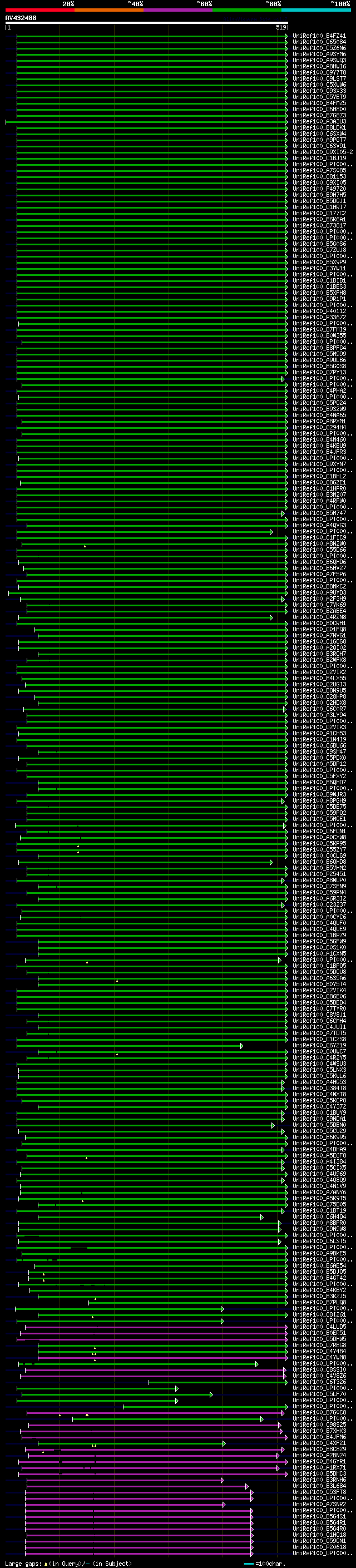Click the UniRef100_Q5DEN0 alignment arrowhead
The image size is (356, 1568).
pos(273,1125)
